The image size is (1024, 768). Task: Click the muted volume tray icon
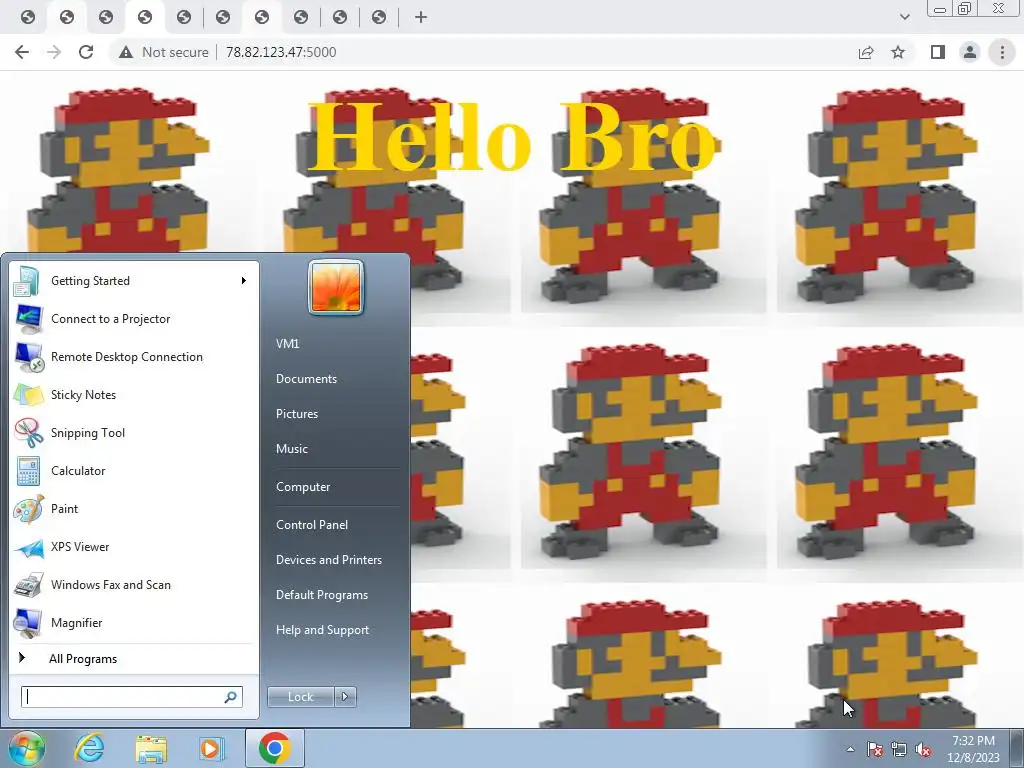(923, 749)
